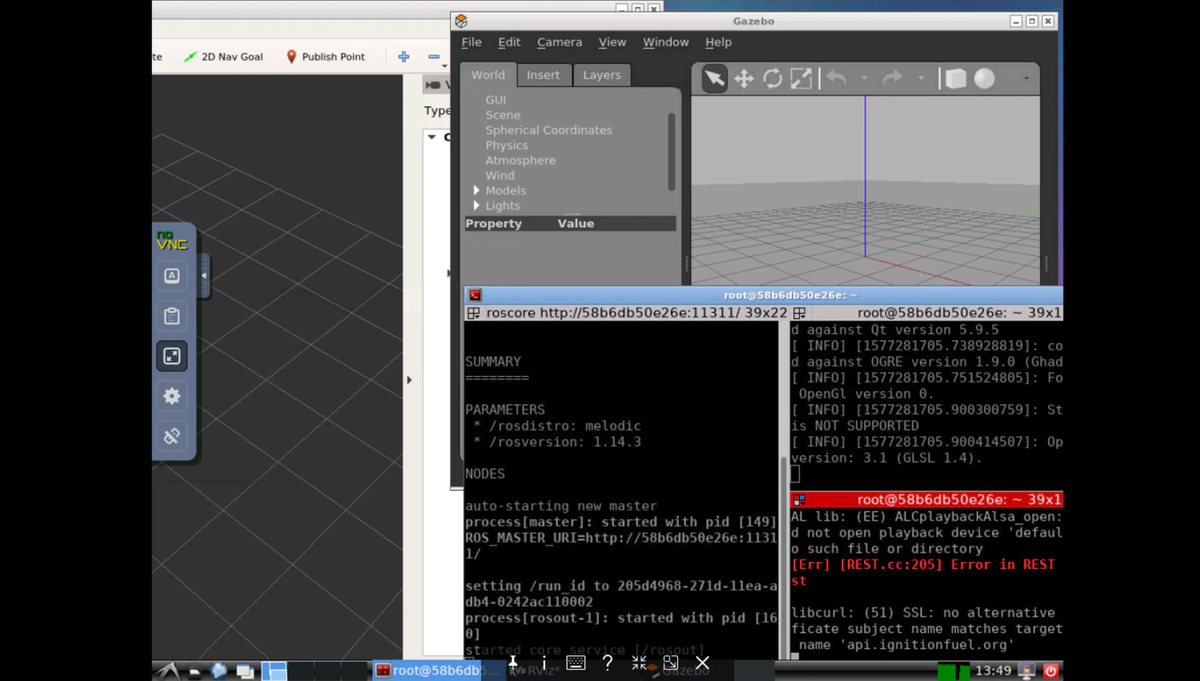Screen dimensions: 1200x681
Task: Click the 13:49 clock in the taskbar
Action: 993,670
